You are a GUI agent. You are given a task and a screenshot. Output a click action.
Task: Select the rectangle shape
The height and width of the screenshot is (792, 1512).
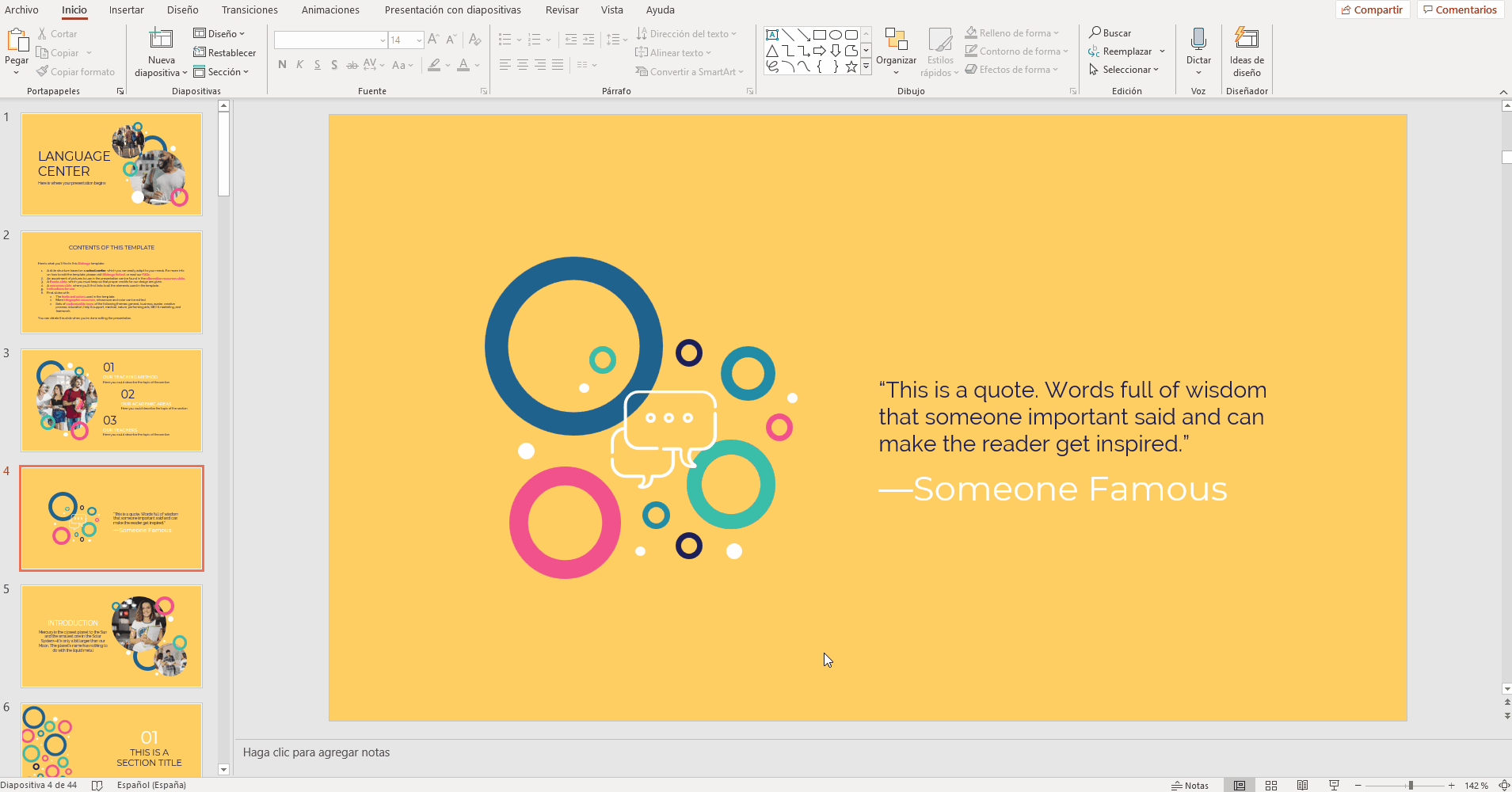[x=820, y=35]
